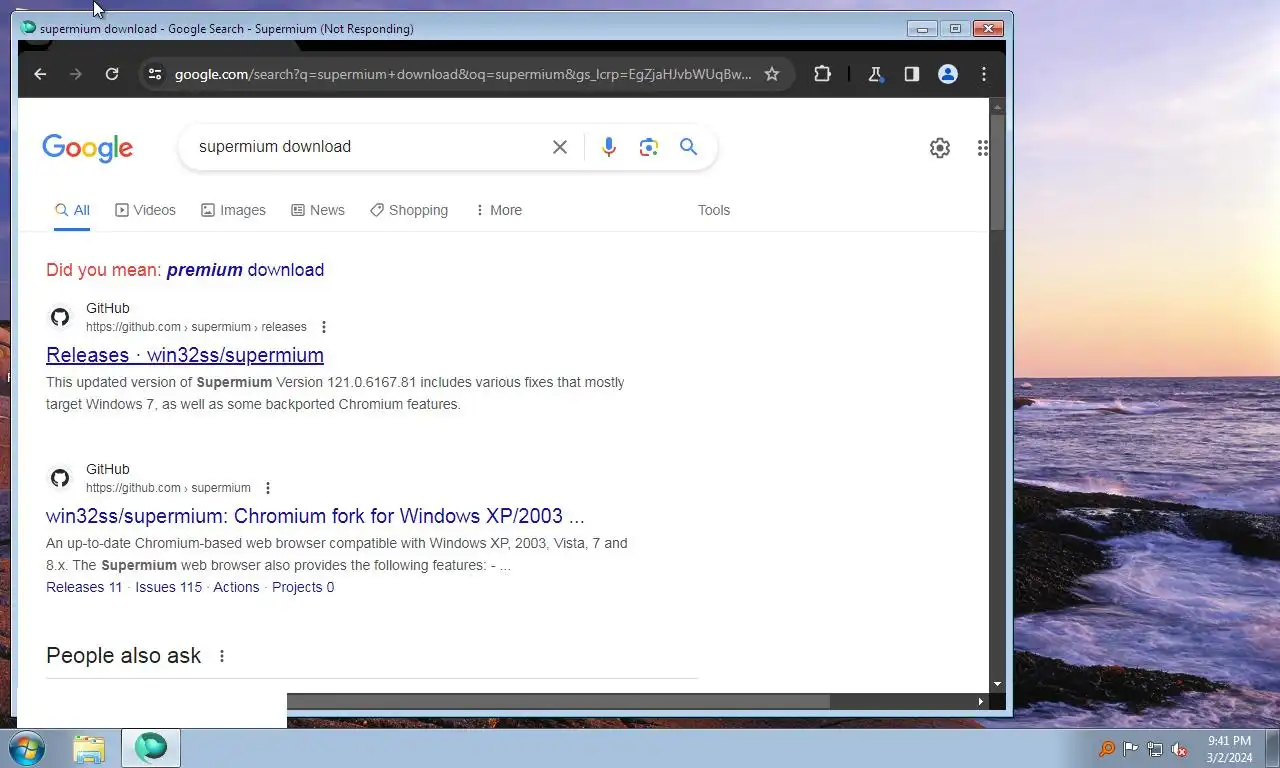Open the Action Center flag icon
Image resolution: width=1280 pixels, height=768 pixels.
click(1131, 749)
